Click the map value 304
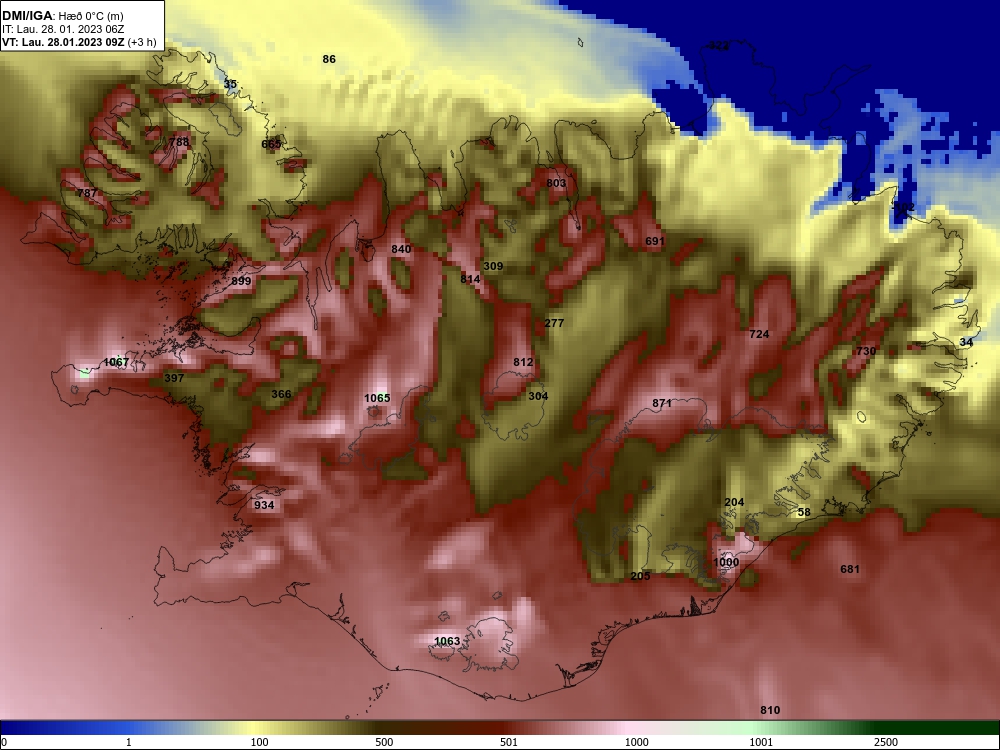Screen dimensions: 1000x750 pyautogui.click(x=538, y=396)
